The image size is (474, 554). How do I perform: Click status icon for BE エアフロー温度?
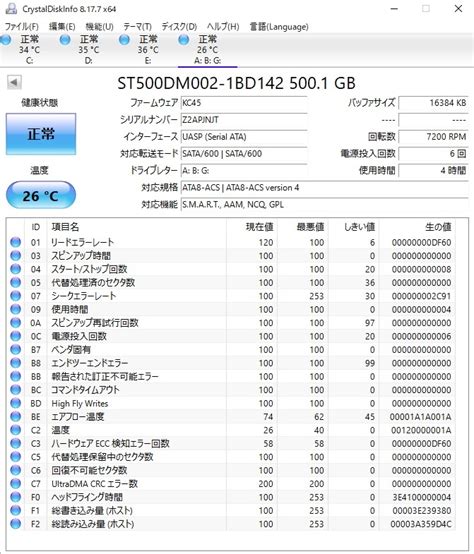[16, 417]
